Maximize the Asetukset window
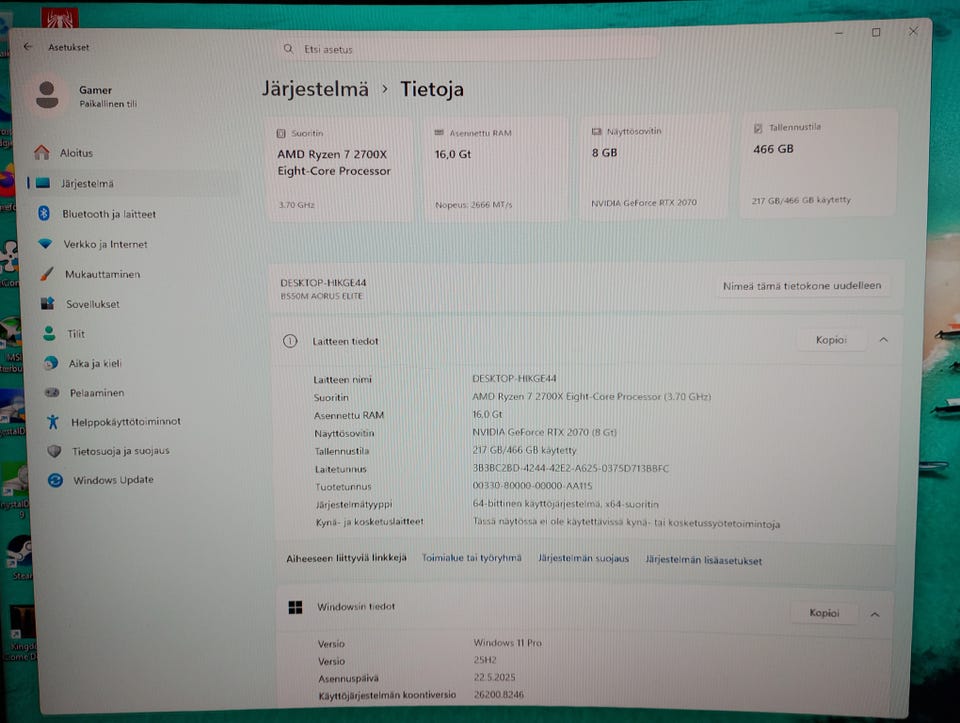 tap(876, 32)
